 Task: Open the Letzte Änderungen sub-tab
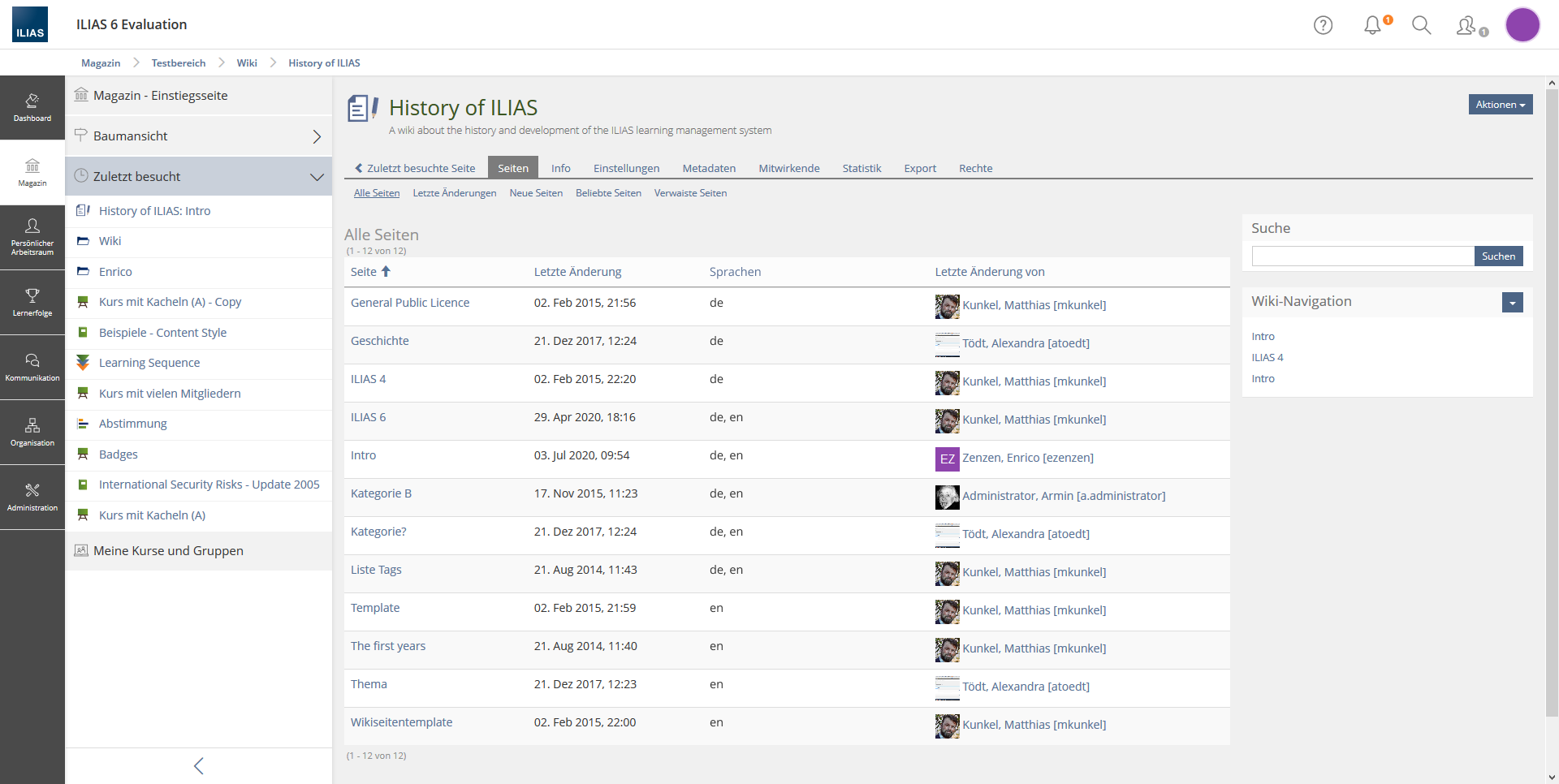click(x=454, y=193)
